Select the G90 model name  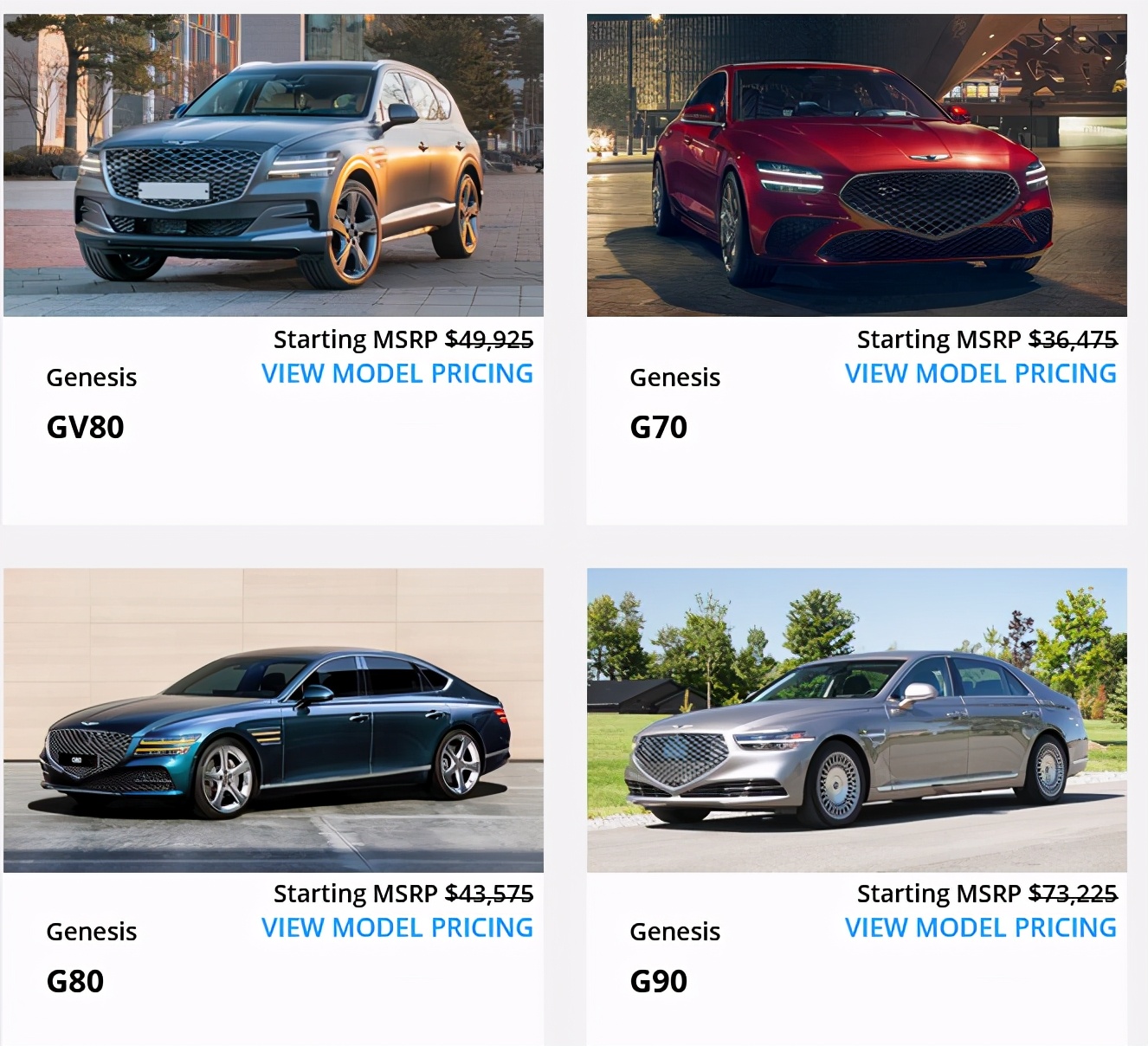click(659, 981)
